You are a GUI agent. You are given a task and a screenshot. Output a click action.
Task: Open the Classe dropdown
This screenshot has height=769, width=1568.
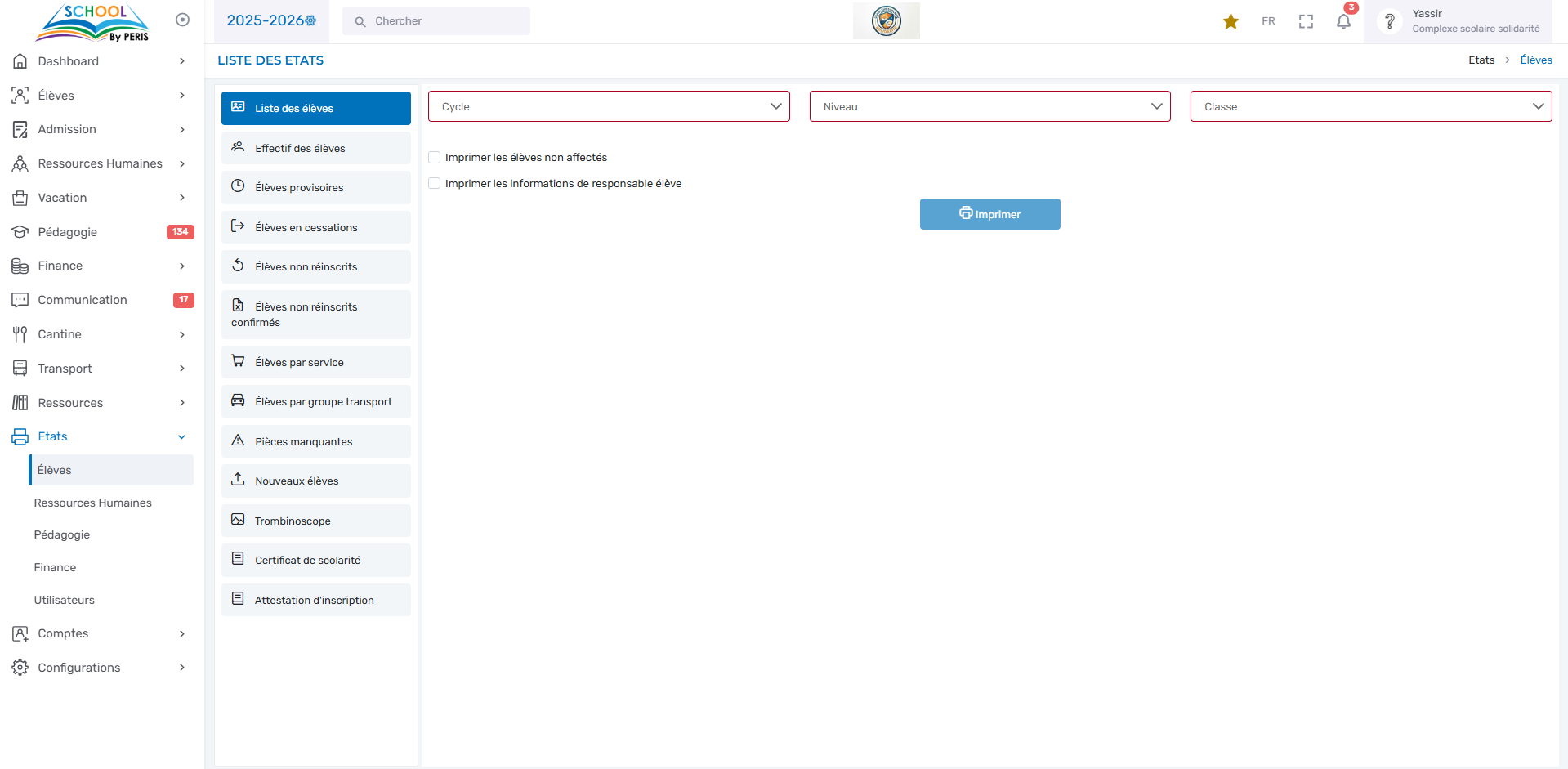[x=1370, y=107]
